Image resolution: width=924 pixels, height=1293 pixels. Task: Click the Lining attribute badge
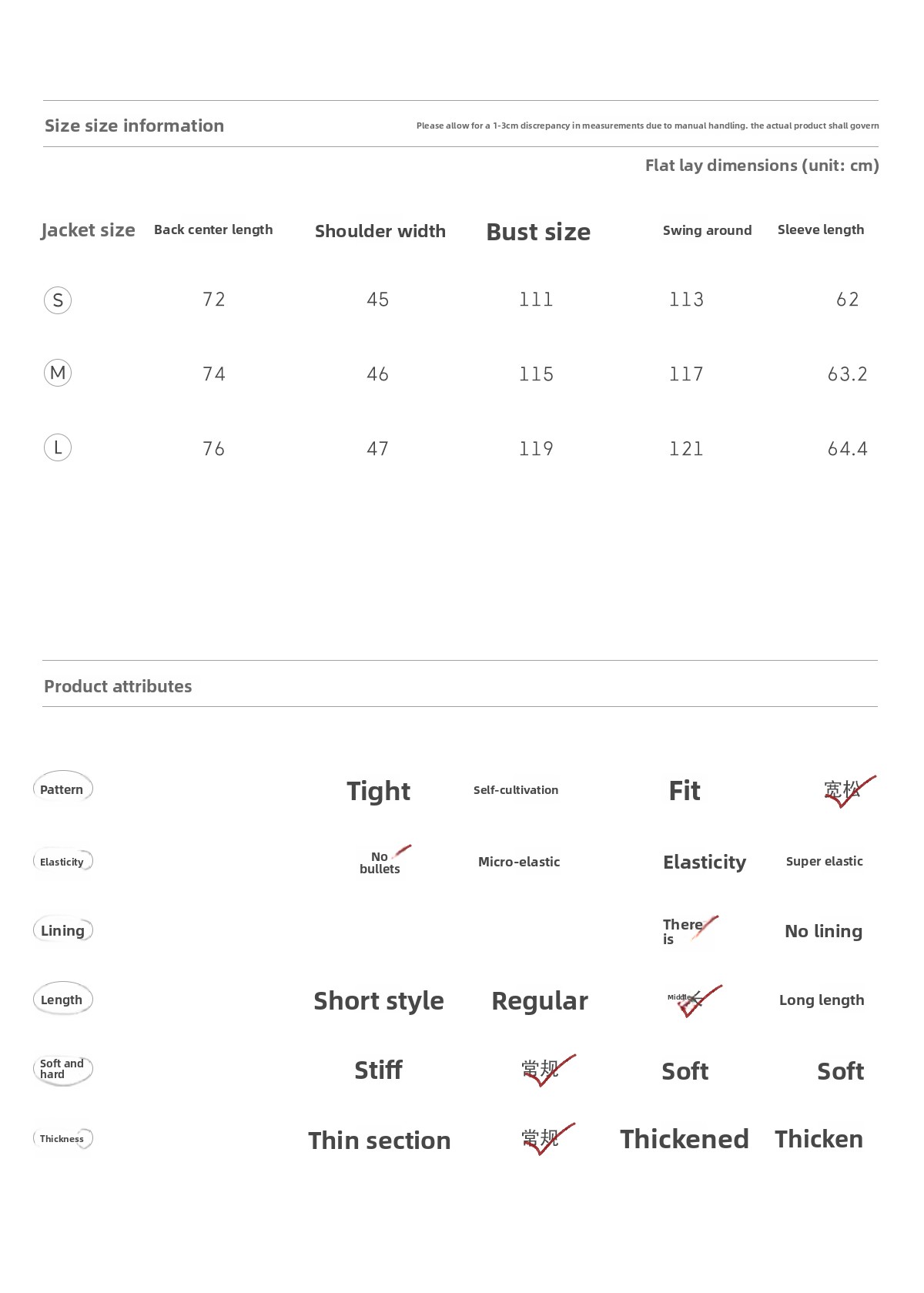click(x=62, y=930)
